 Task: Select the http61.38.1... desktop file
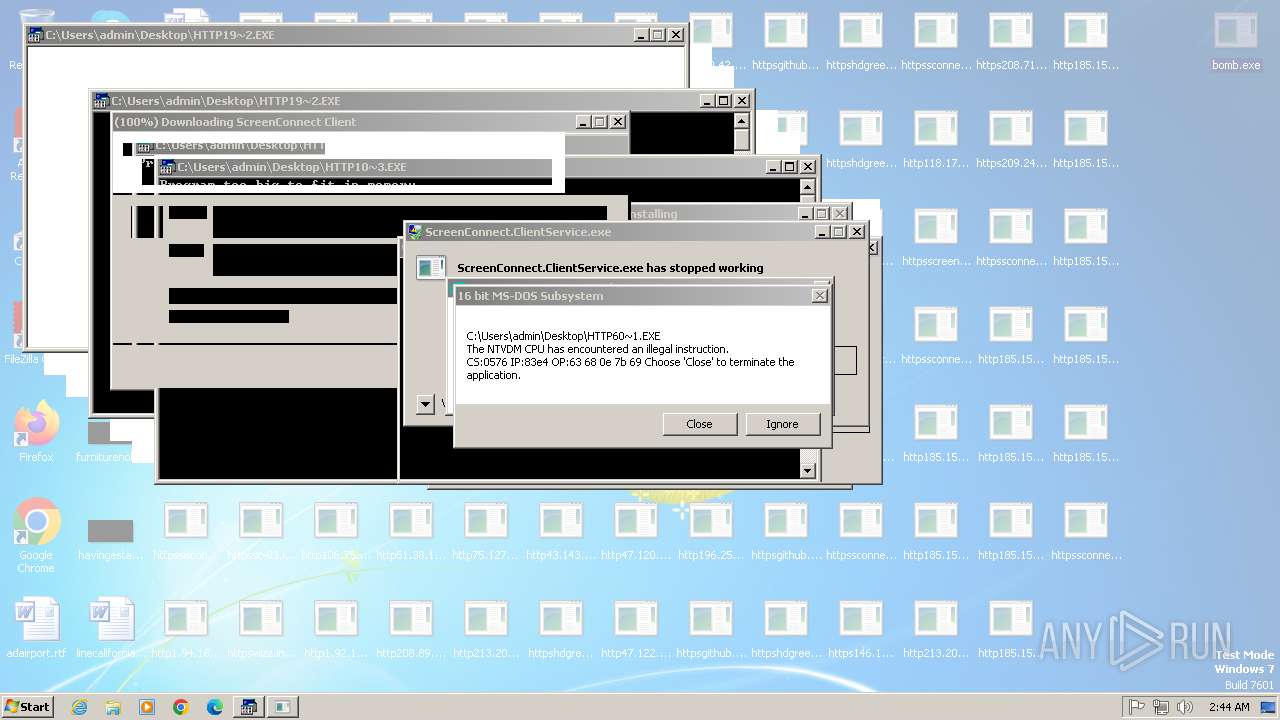point(411,532)
